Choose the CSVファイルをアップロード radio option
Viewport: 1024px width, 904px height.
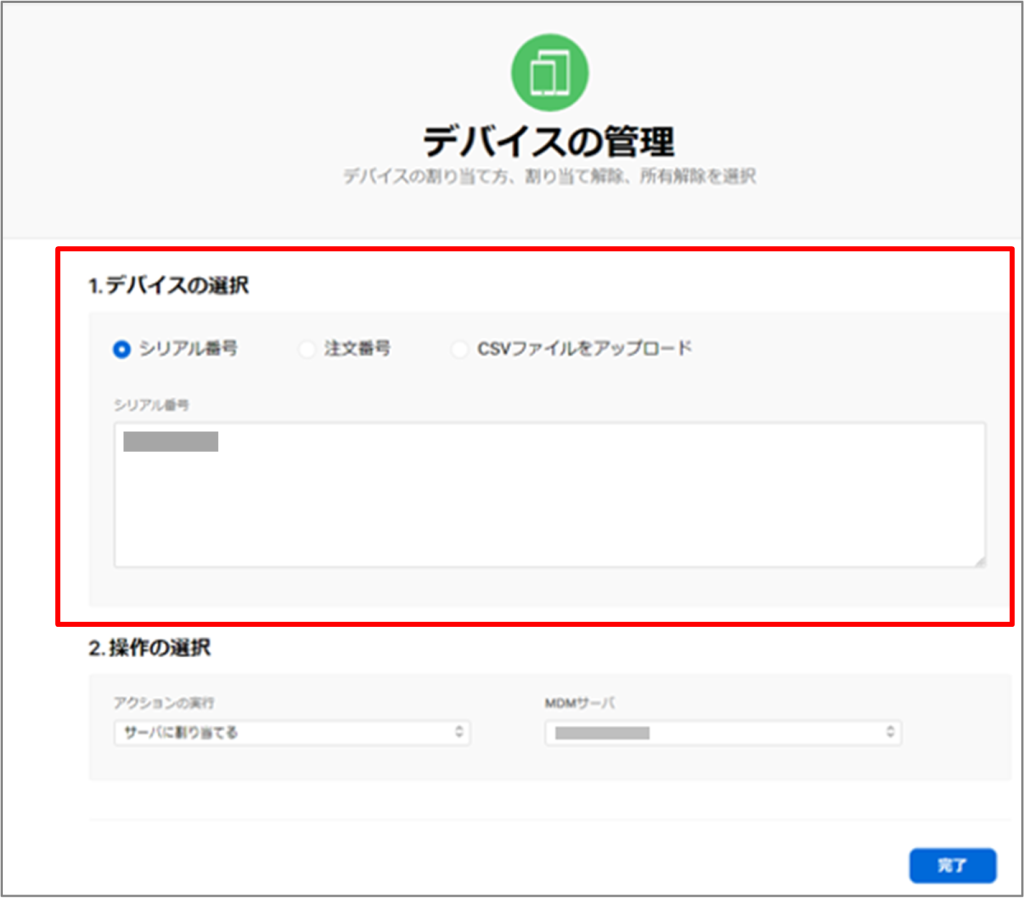click(x=459, y=349)
